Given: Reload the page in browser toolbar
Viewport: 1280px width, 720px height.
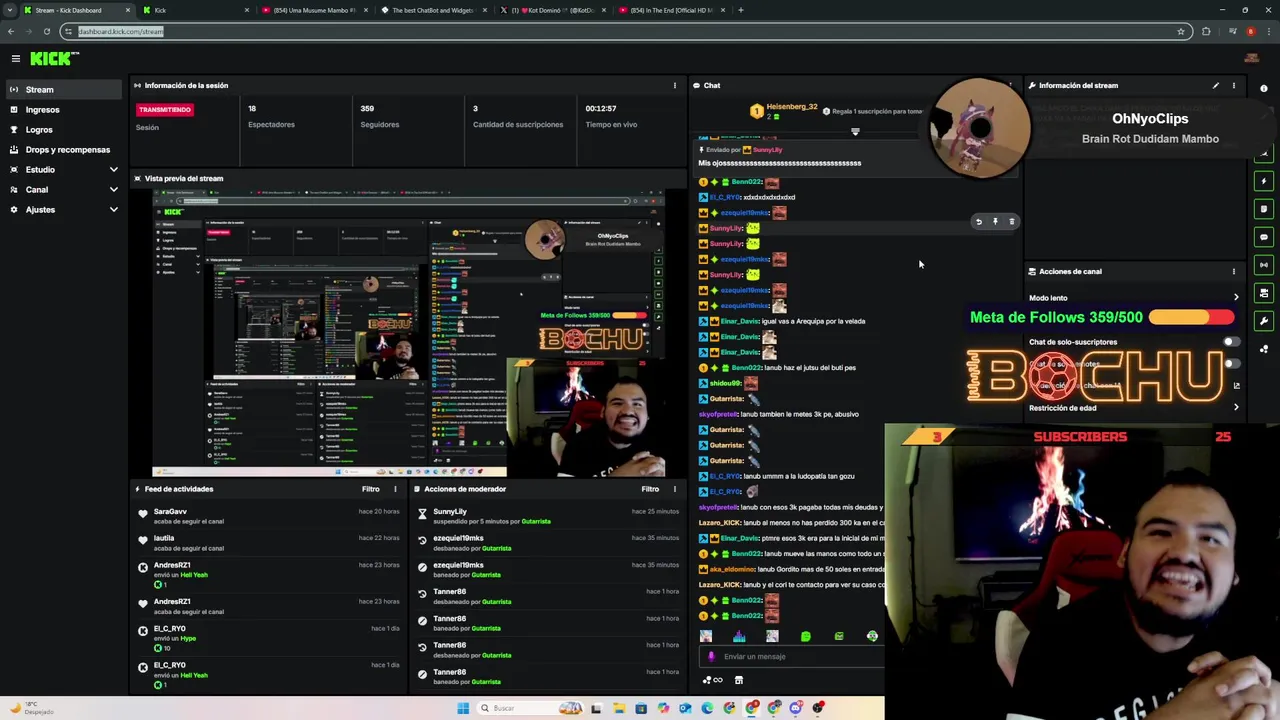Looking at the screenshot, I should (47, 31).
